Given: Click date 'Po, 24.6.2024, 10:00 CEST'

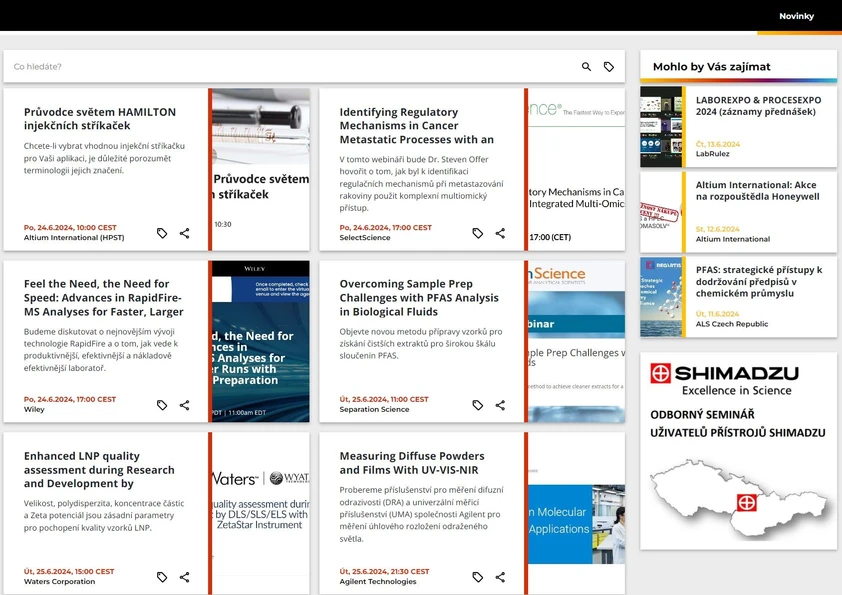Looking at the screenshot, I should pos(70,228).
